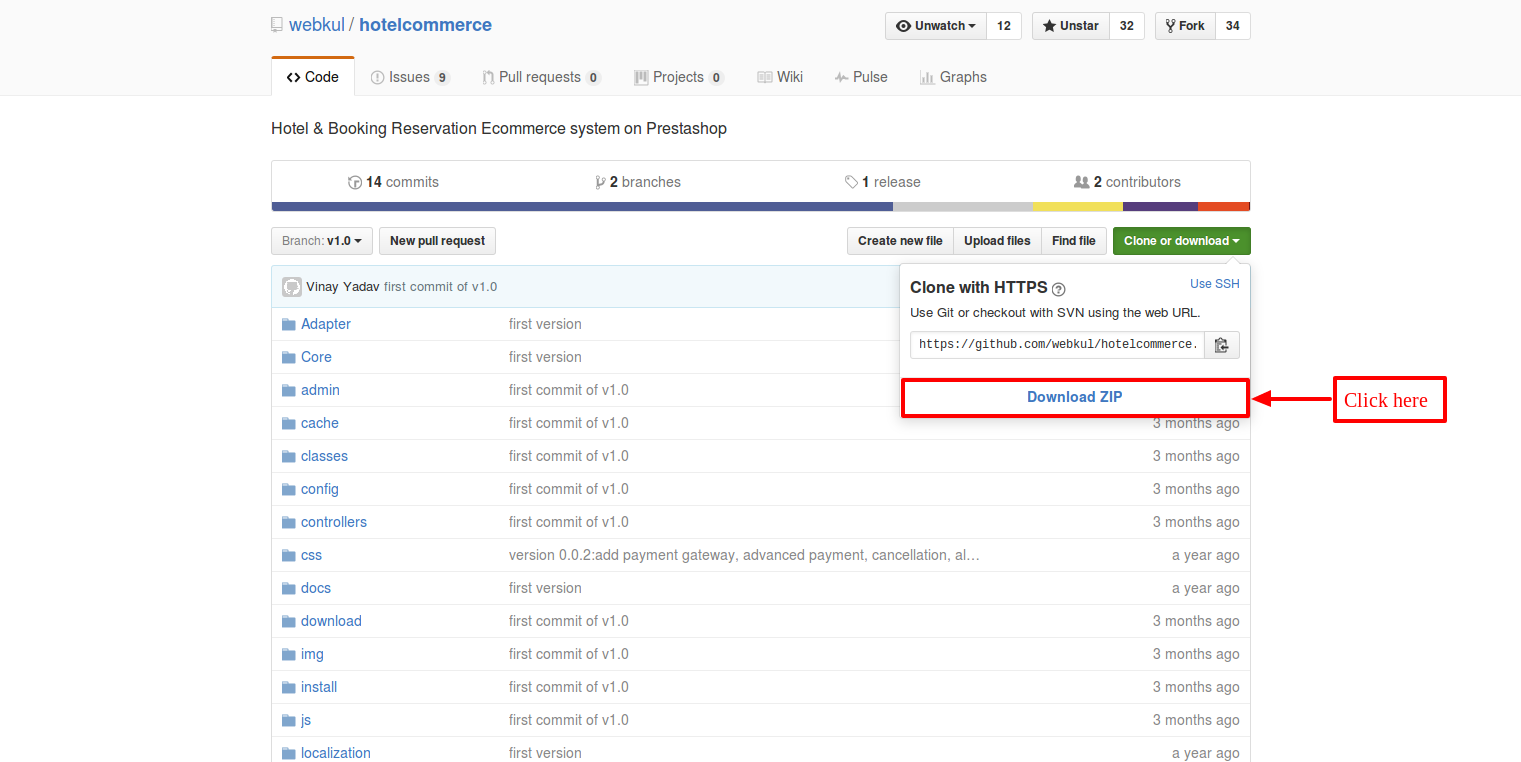Open the Branch: v1.0 selector

click(x=322, y=241)
